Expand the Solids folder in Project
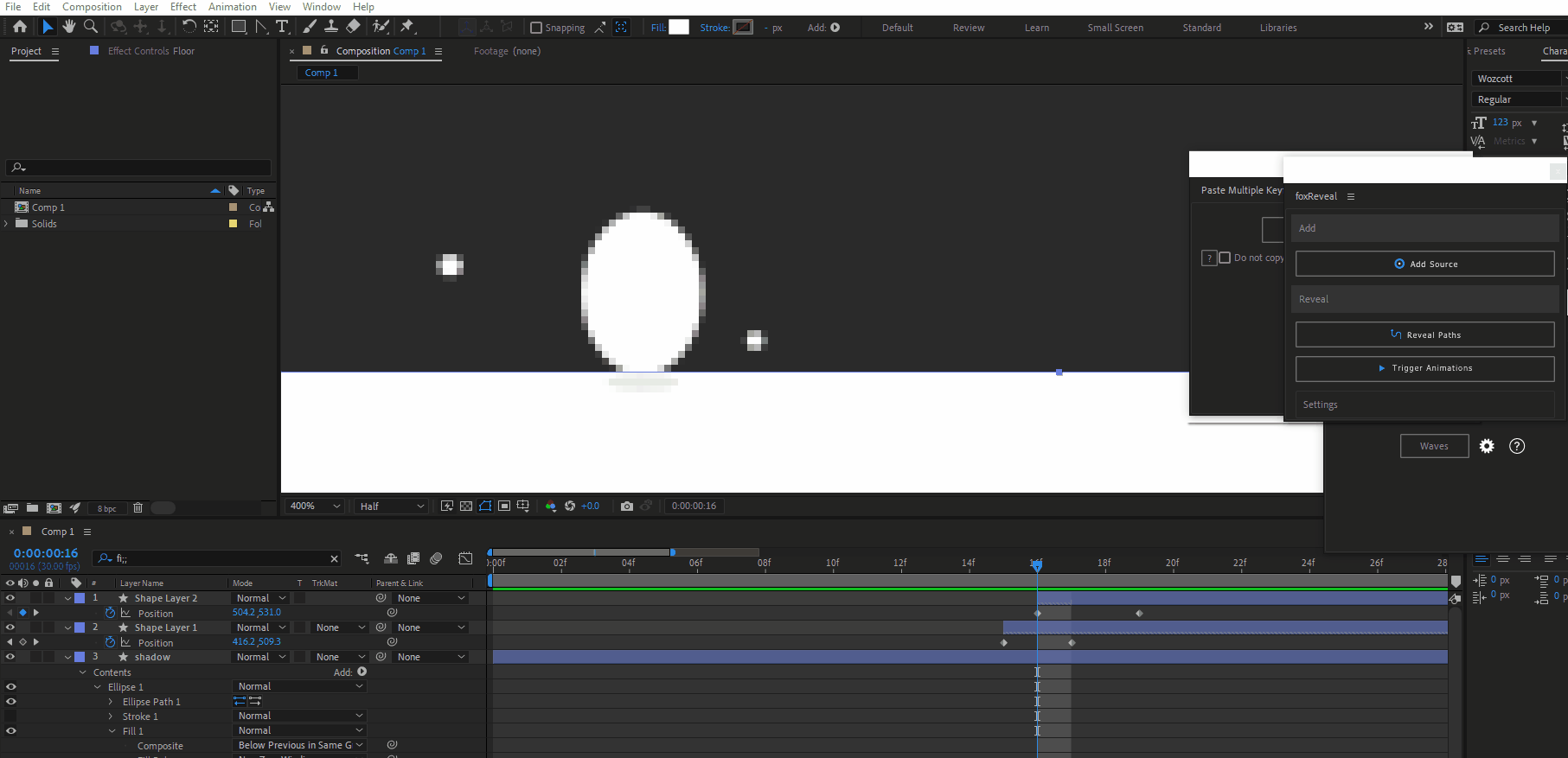The height and width of the screenshot is (758, 1568). pyautogui.click(x=7, y=224)
